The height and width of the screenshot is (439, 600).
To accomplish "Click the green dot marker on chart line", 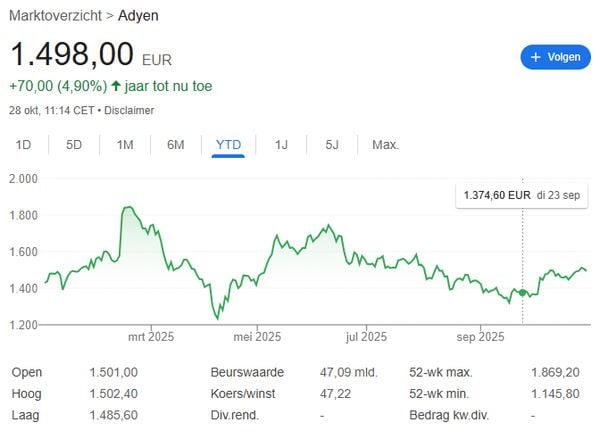I will (522, 292).
